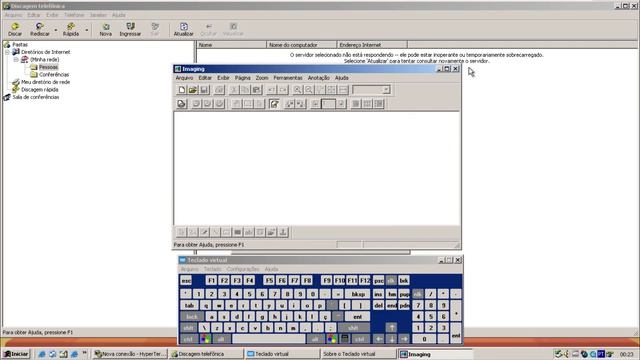Select Discagem rápida in the tree
Viewport: 640px width, 360px height.
point(40,90)
